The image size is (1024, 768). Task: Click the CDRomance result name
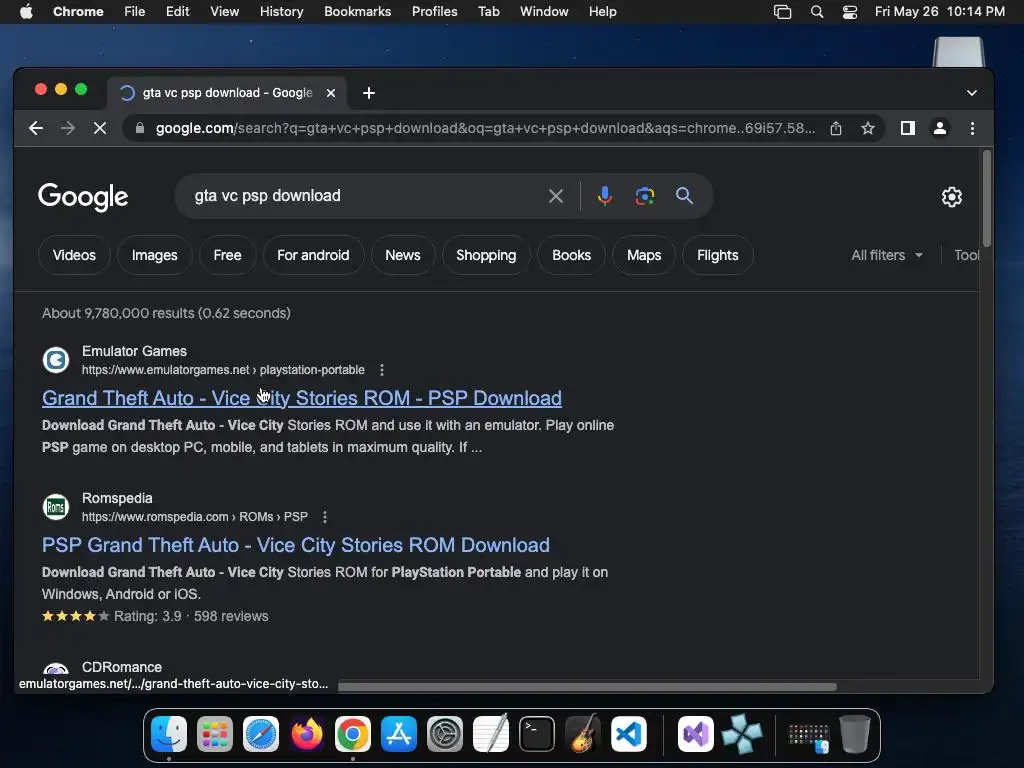(121, 667)
